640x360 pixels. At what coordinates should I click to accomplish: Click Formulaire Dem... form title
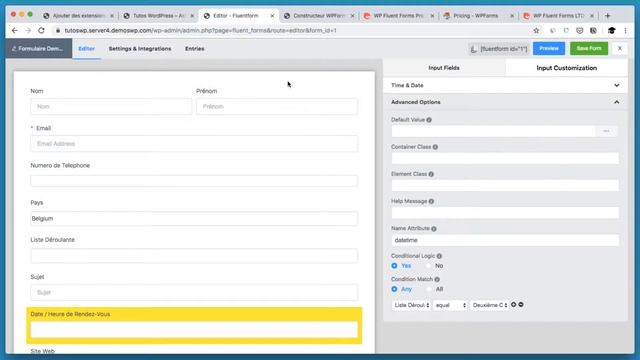[38, 49]
